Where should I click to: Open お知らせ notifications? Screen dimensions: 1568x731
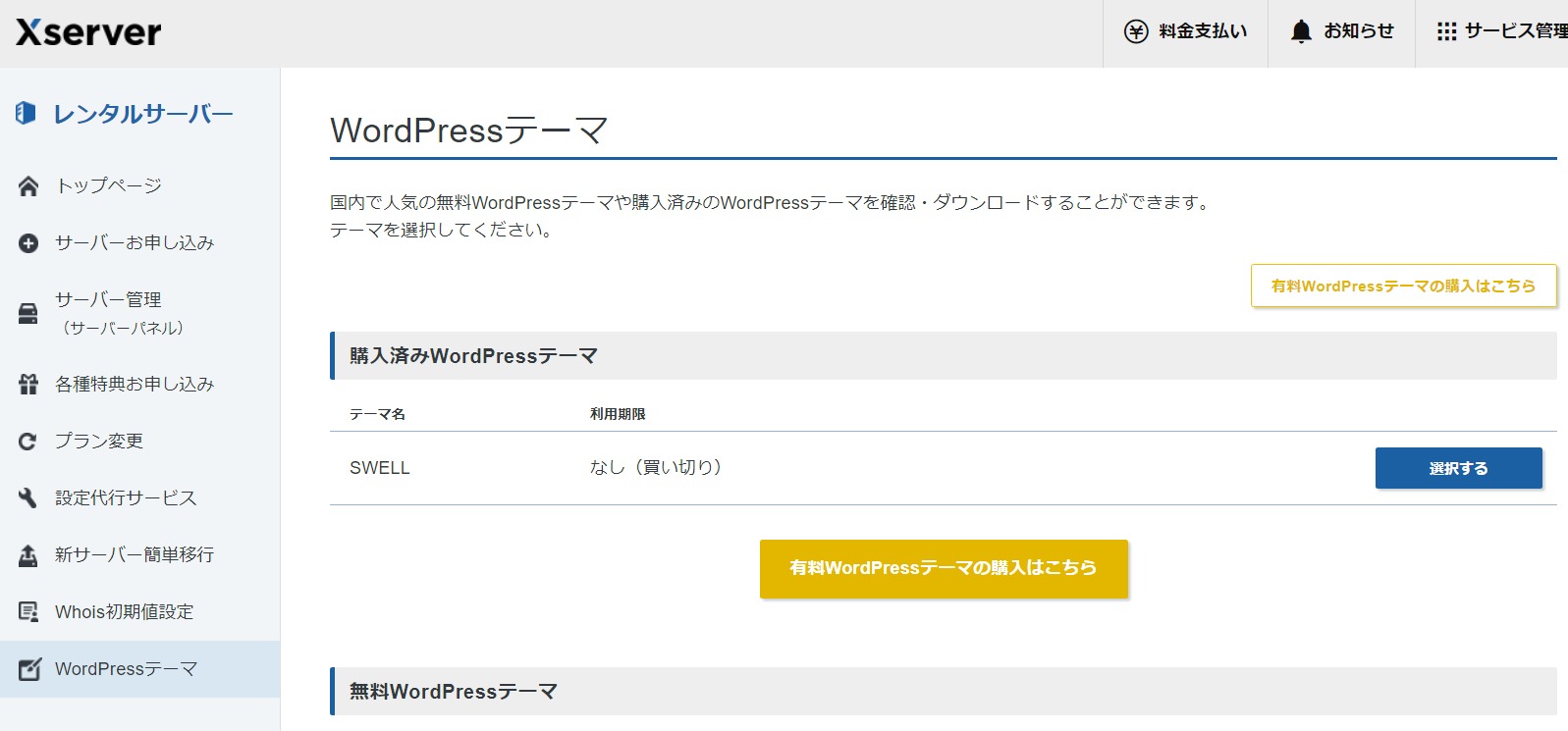pos(1341,33)
